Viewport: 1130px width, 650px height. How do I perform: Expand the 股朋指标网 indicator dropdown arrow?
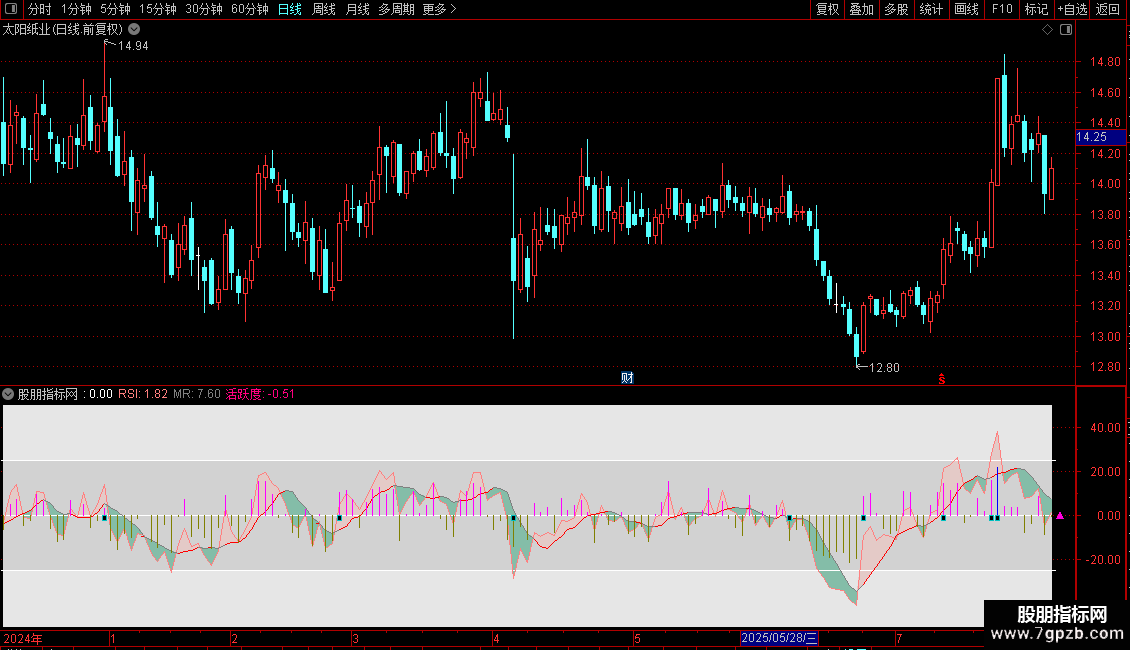[8, 394]
